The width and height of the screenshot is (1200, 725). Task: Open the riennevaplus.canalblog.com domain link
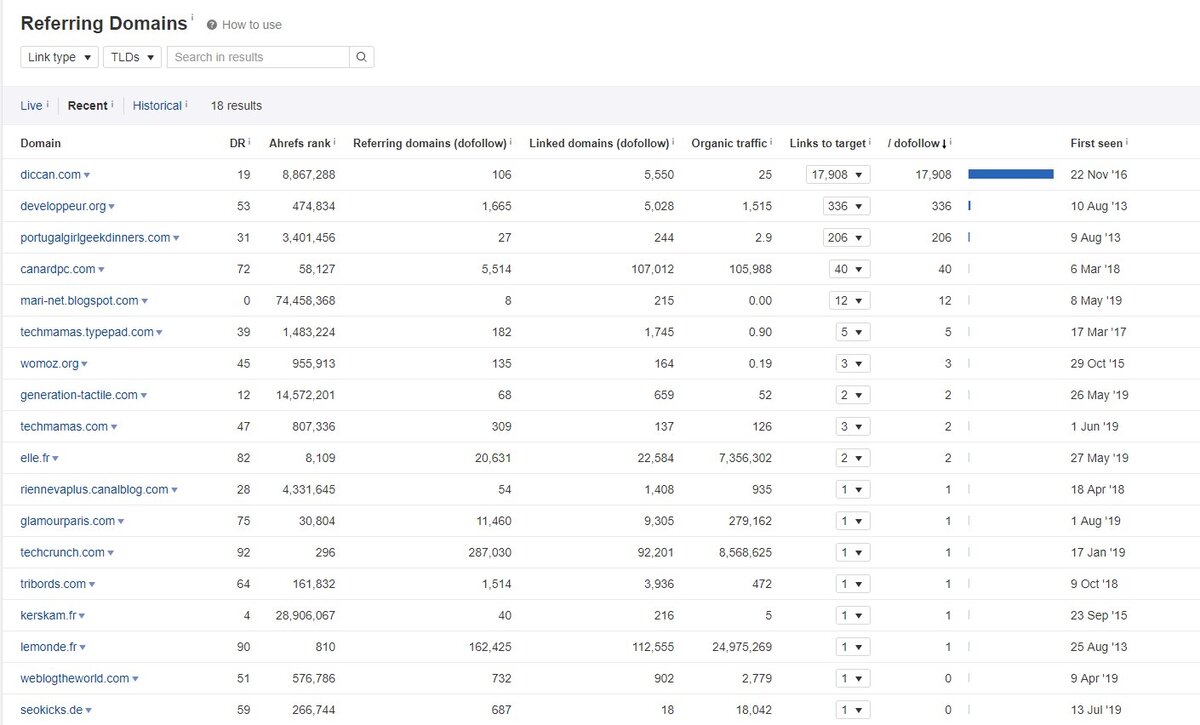pos(94,490)
